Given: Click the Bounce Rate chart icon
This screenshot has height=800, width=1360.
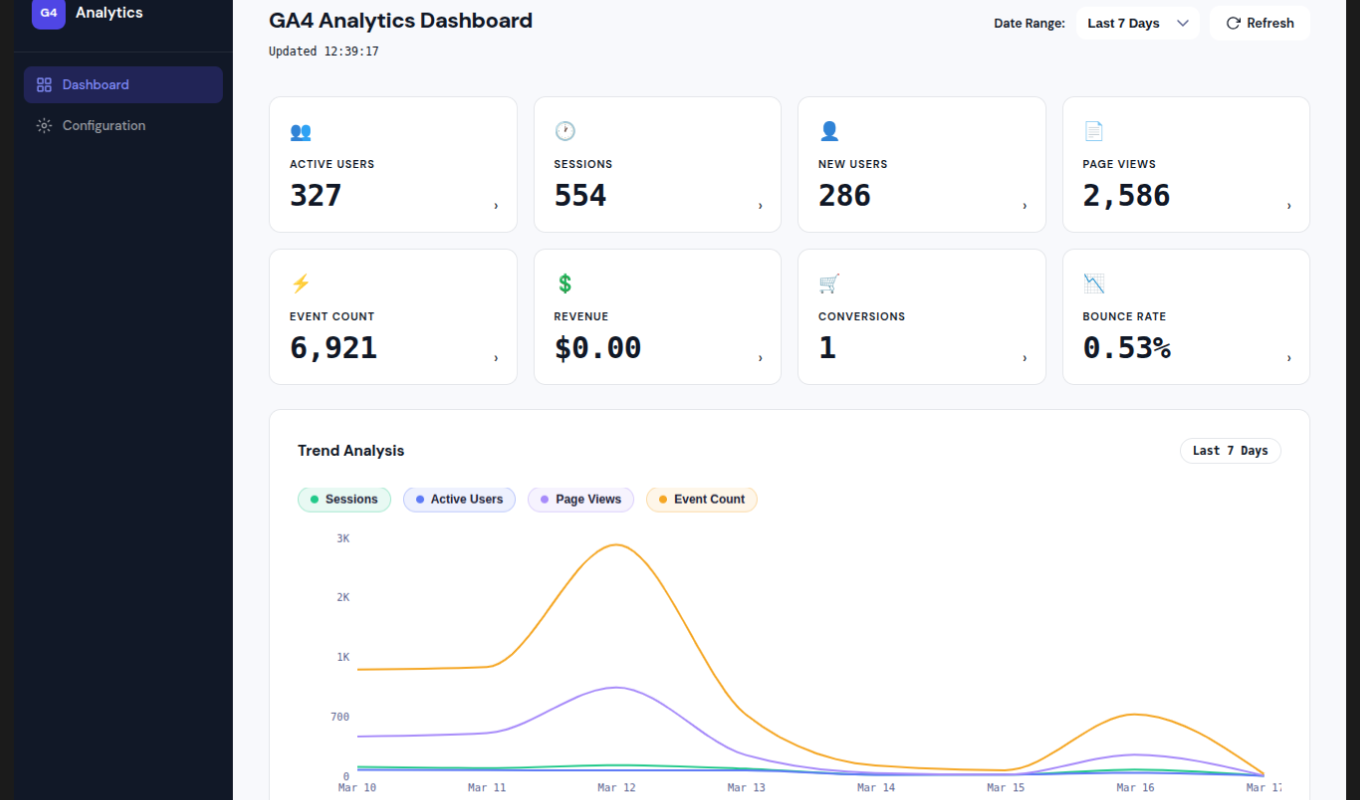Looking at the screenshot, I should tap(1093, 283).
